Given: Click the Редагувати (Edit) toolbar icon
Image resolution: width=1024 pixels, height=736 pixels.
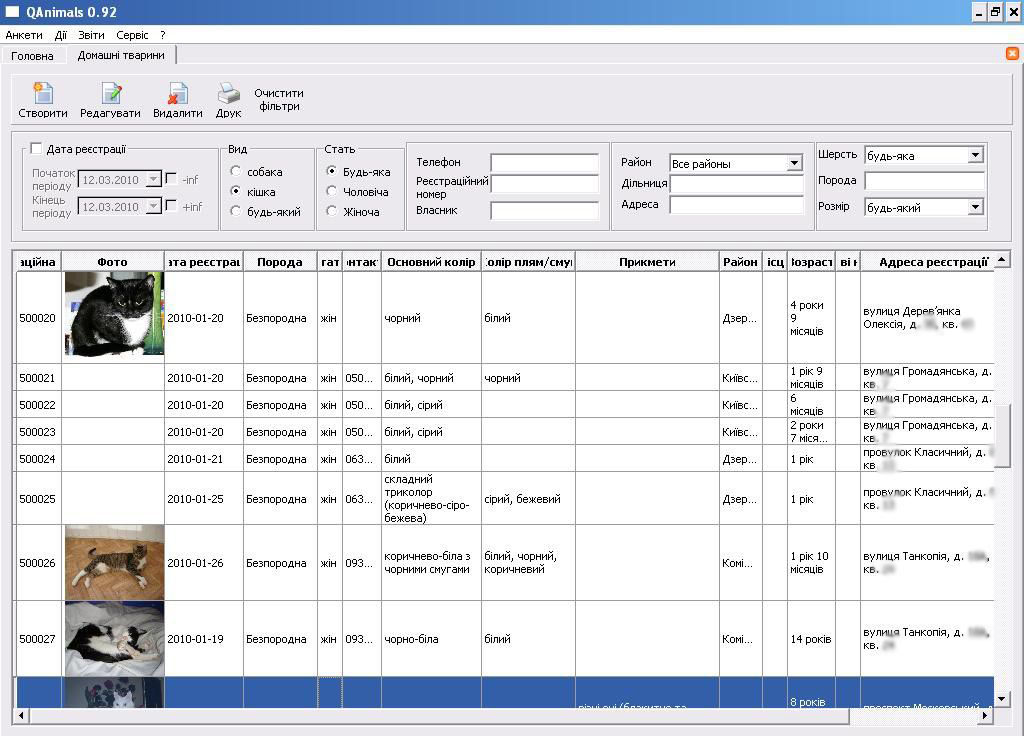Looking at the screenshot, I should click(x=111, y=94).
